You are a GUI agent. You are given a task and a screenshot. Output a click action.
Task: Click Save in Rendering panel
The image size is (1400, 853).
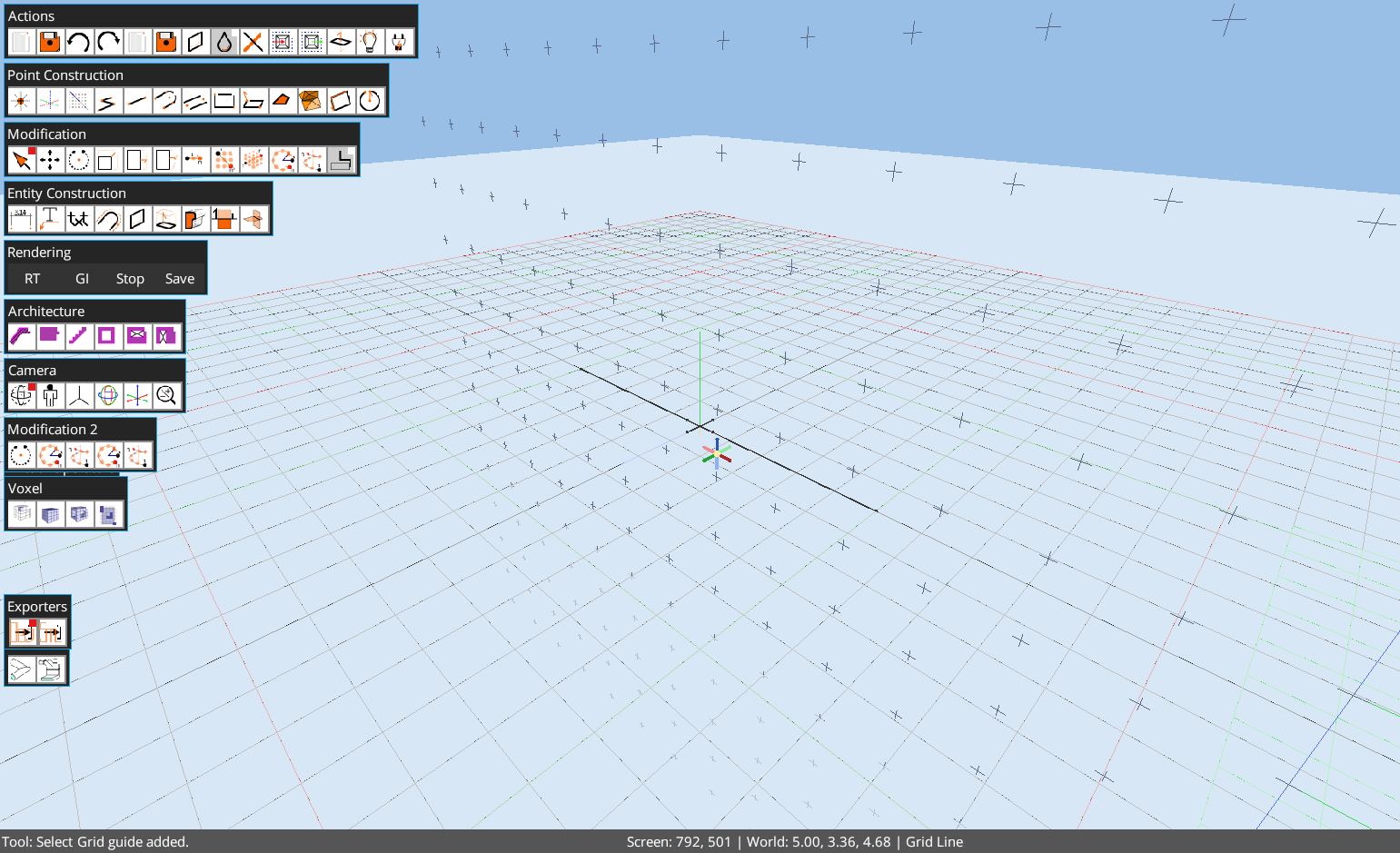coord(180,279)
